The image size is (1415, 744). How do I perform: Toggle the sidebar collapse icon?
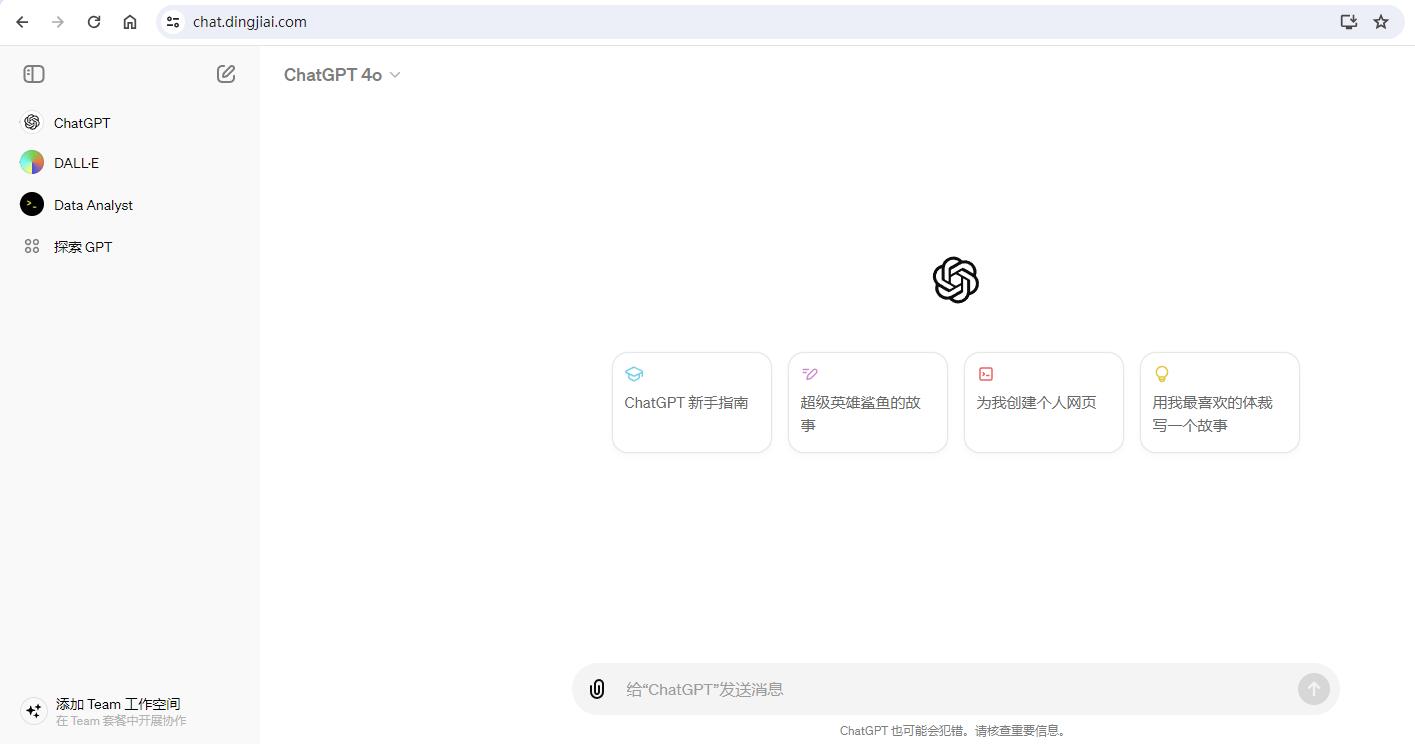point(34,74)
